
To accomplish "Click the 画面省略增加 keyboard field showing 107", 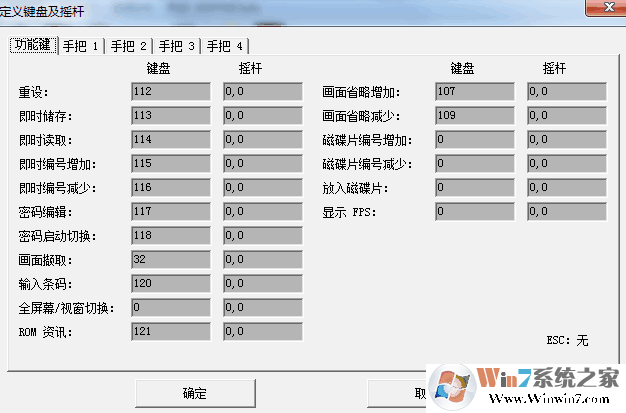I will 475,92.
